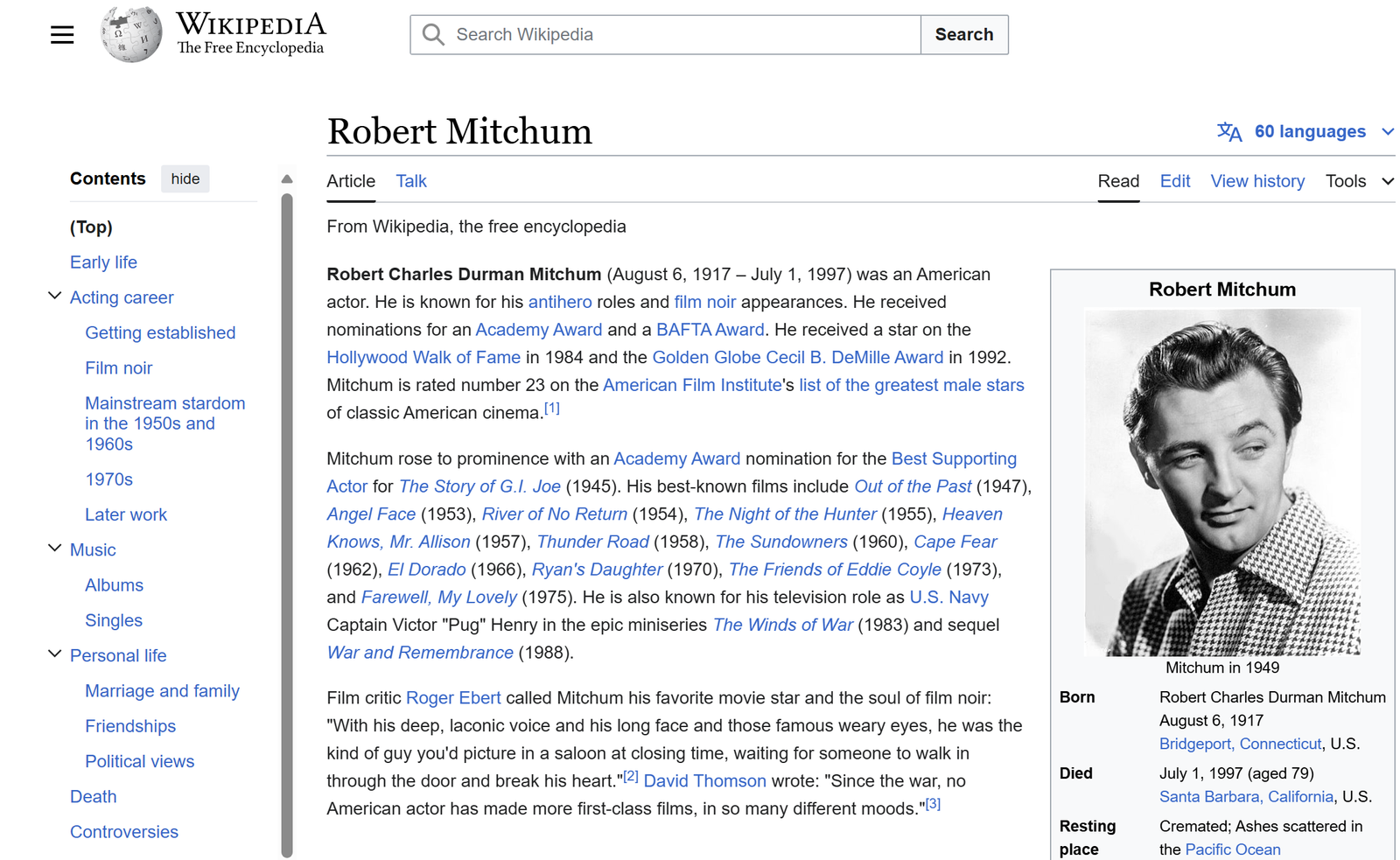Screen dimensions: 1400x860
Task: Follow the Roger Ebert link
Action: pos(453,698)
